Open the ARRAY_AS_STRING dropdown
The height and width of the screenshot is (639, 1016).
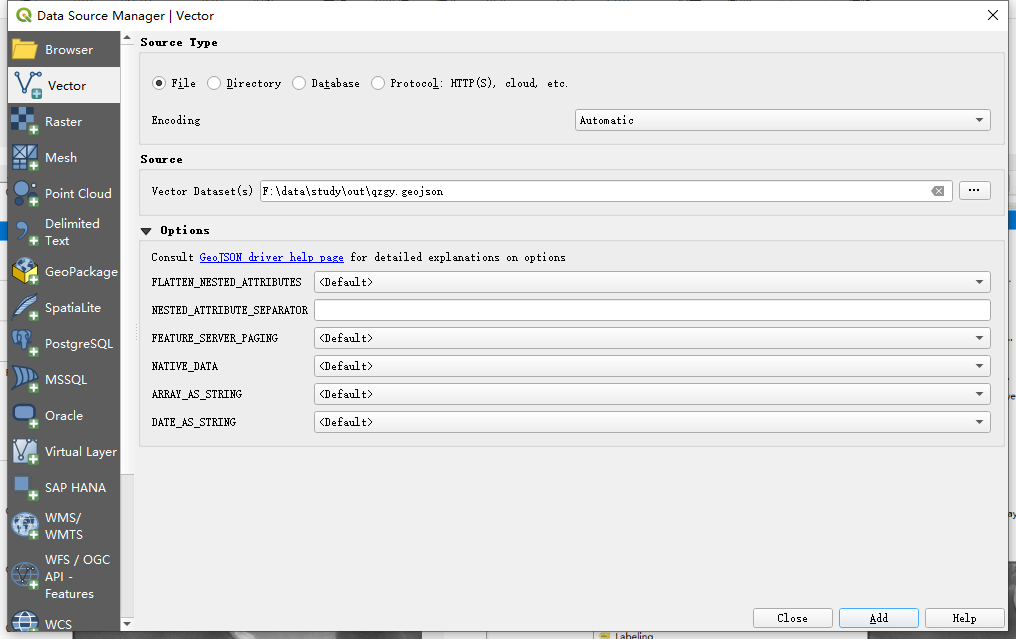click(652, 394)
